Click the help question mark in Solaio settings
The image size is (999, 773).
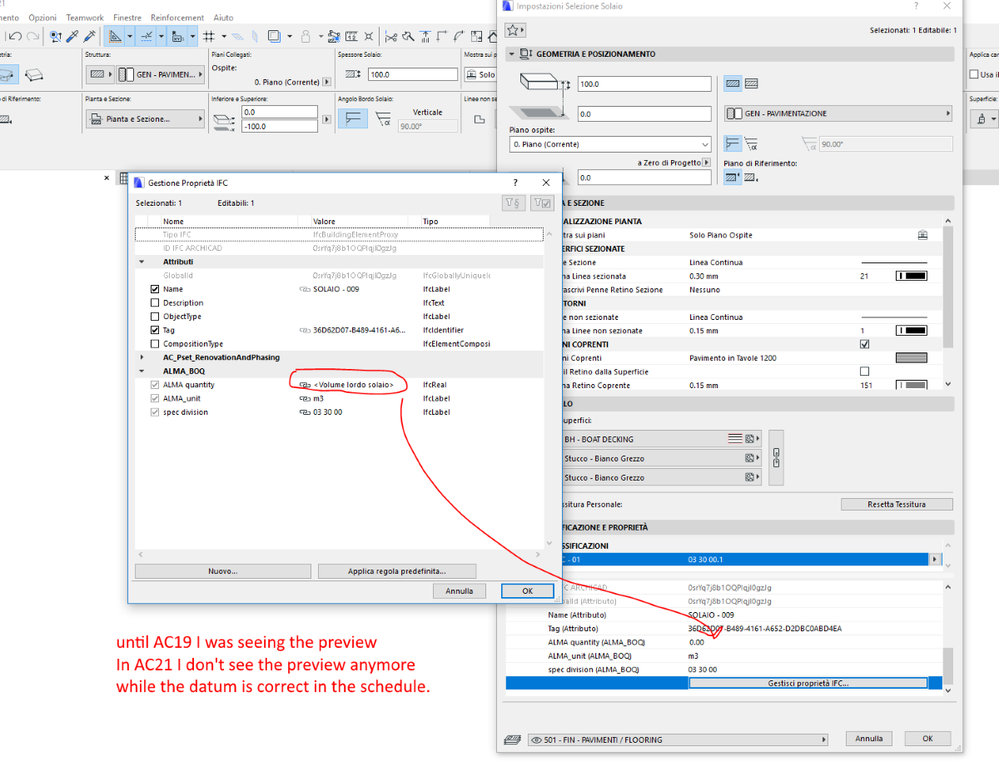916,6
